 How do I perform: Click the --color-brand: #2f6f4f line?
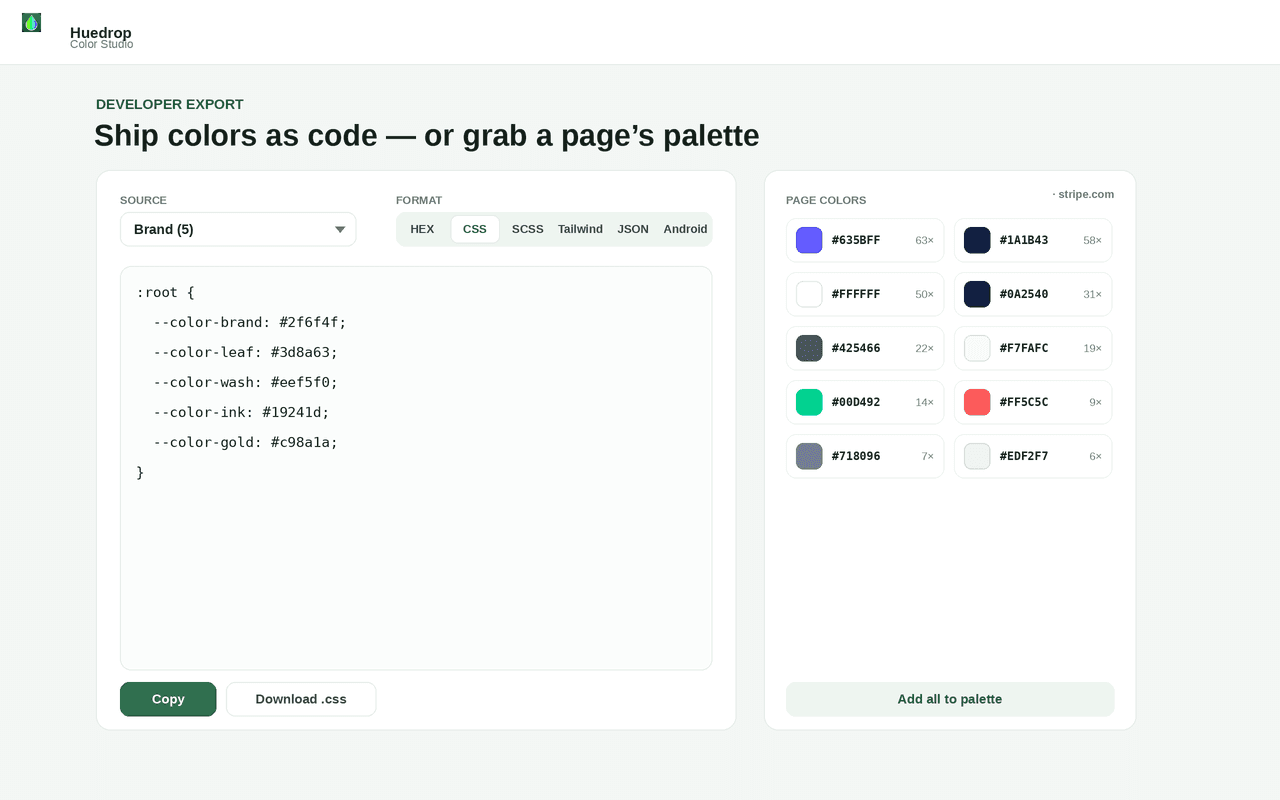[250, 322]
